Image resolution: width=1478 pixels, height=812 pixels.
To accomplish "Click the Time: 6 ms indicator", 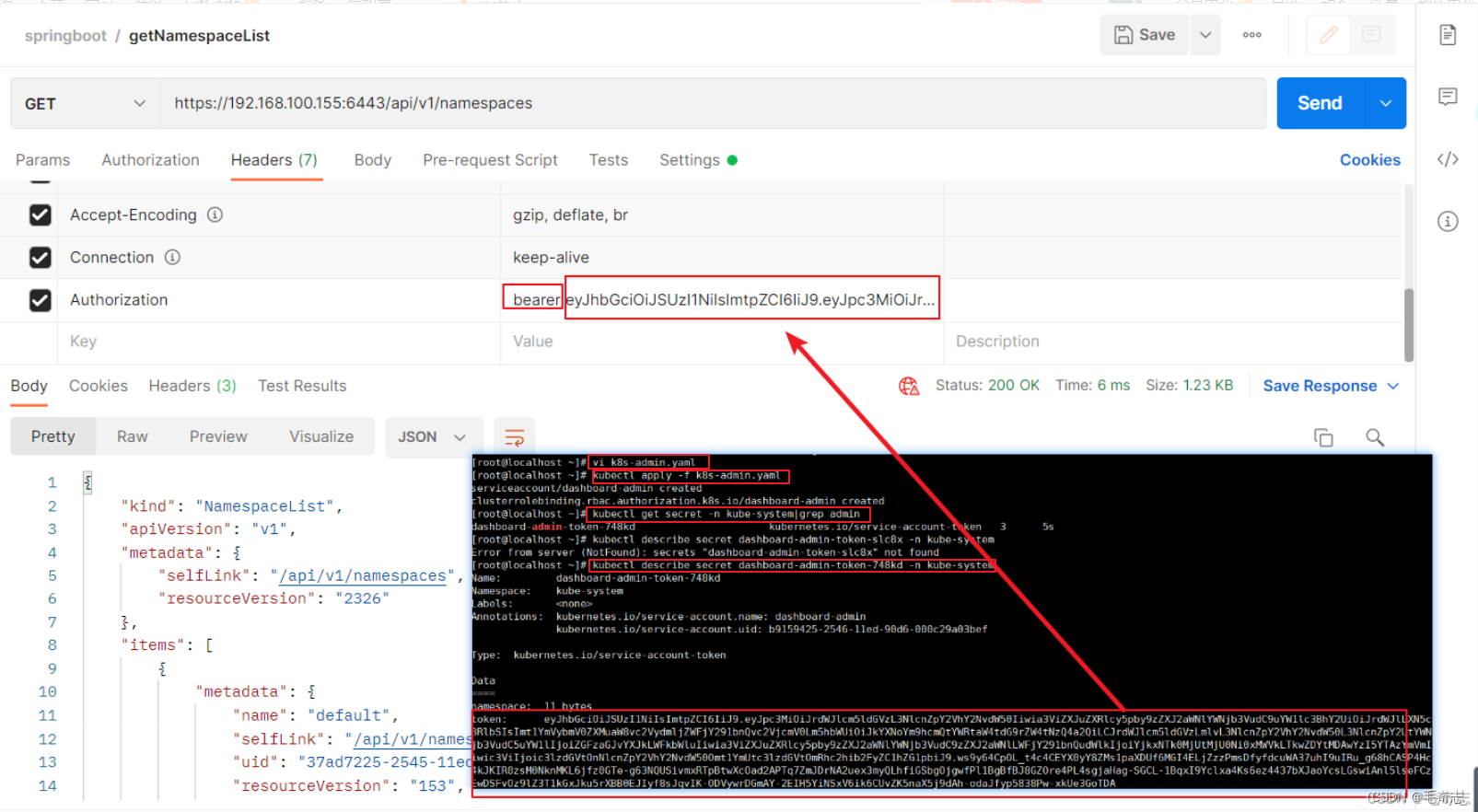I will pyautogui.click(x=1092, y=386).
